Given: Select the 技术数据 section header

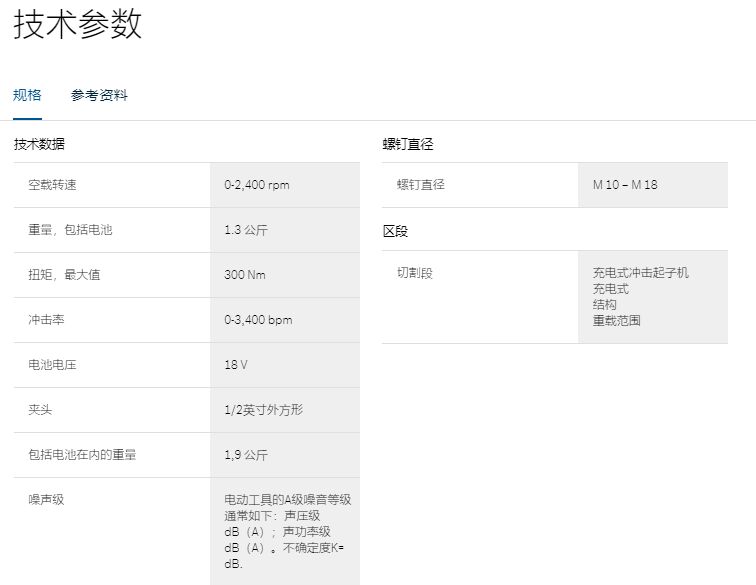Looking at the screenshot, I should (x=40, y=144).
